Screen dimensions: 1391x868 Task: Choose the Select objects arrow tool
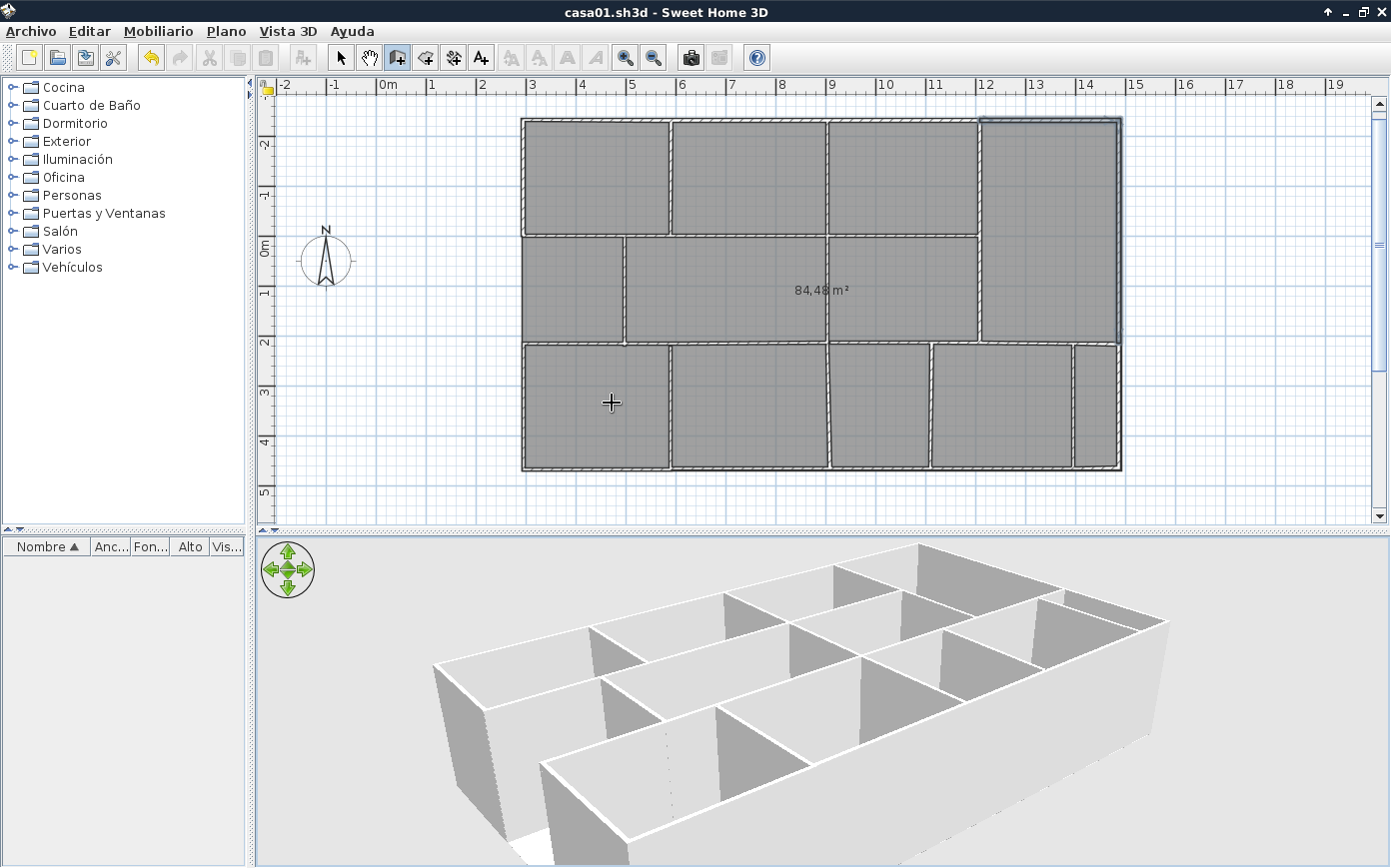pyautogui.click(x=341, y=58)
